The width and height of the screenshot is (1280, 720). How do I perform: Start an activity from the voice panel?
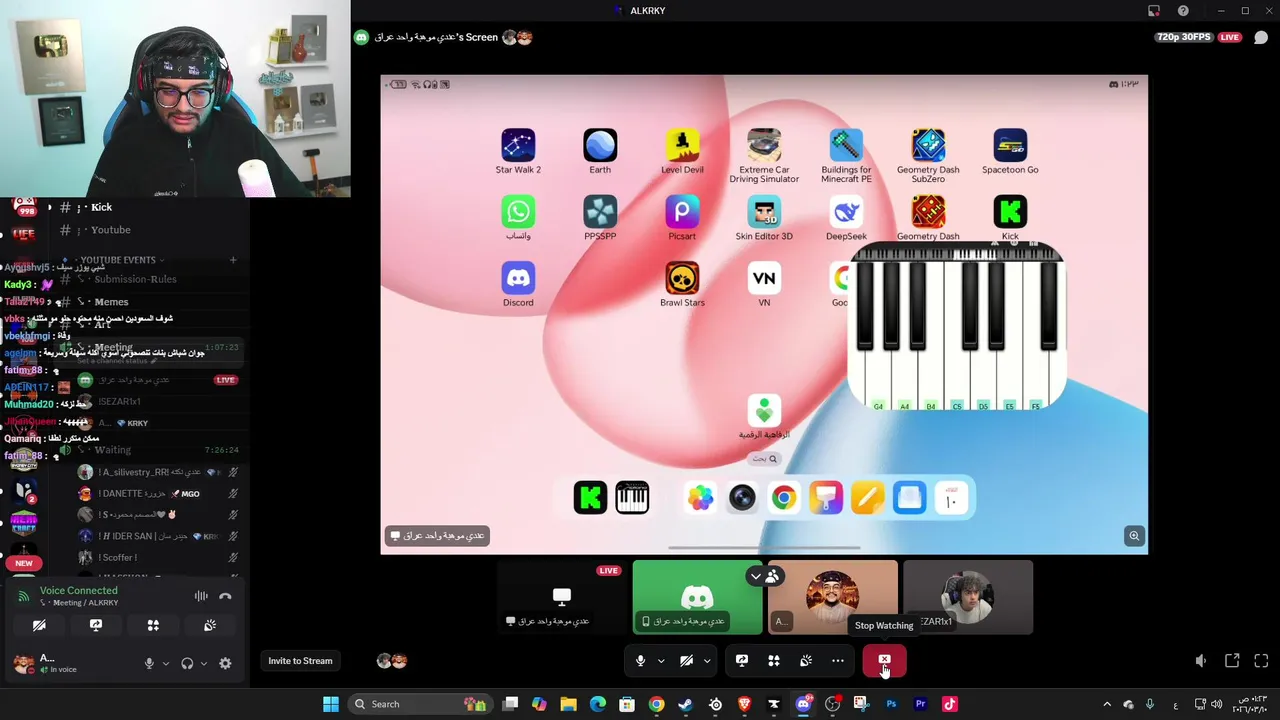153,625
